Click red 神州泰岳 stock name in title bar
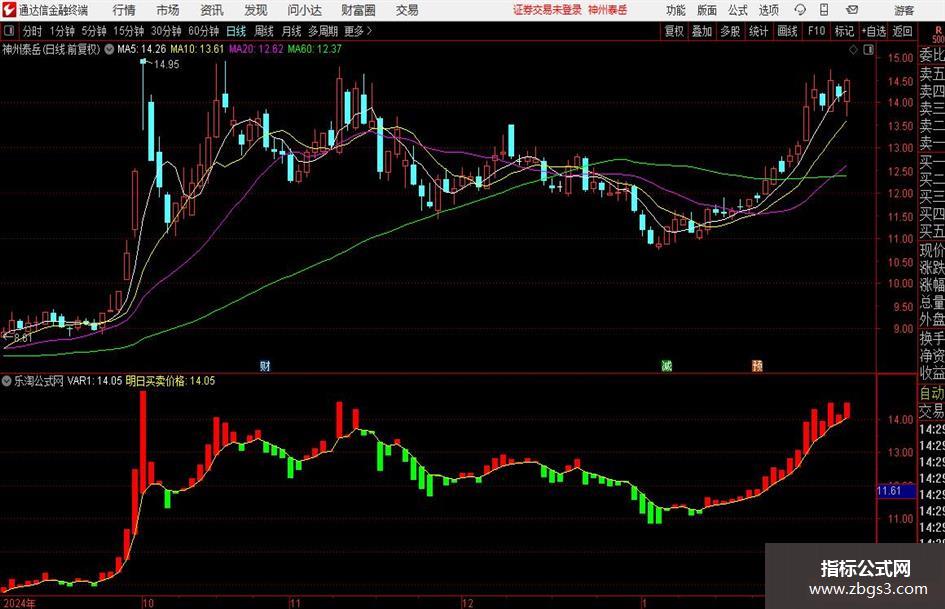 [x=608, y=10]
